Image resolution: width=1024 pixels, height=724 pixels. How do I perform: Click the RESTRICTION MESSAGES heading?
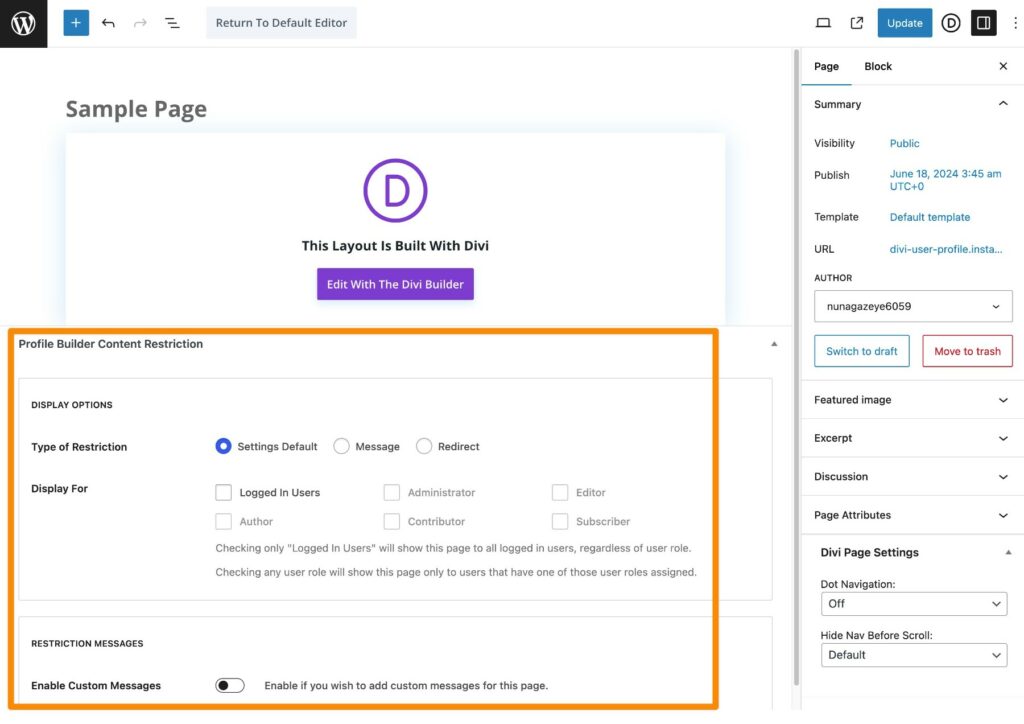[x=87, y=644]
